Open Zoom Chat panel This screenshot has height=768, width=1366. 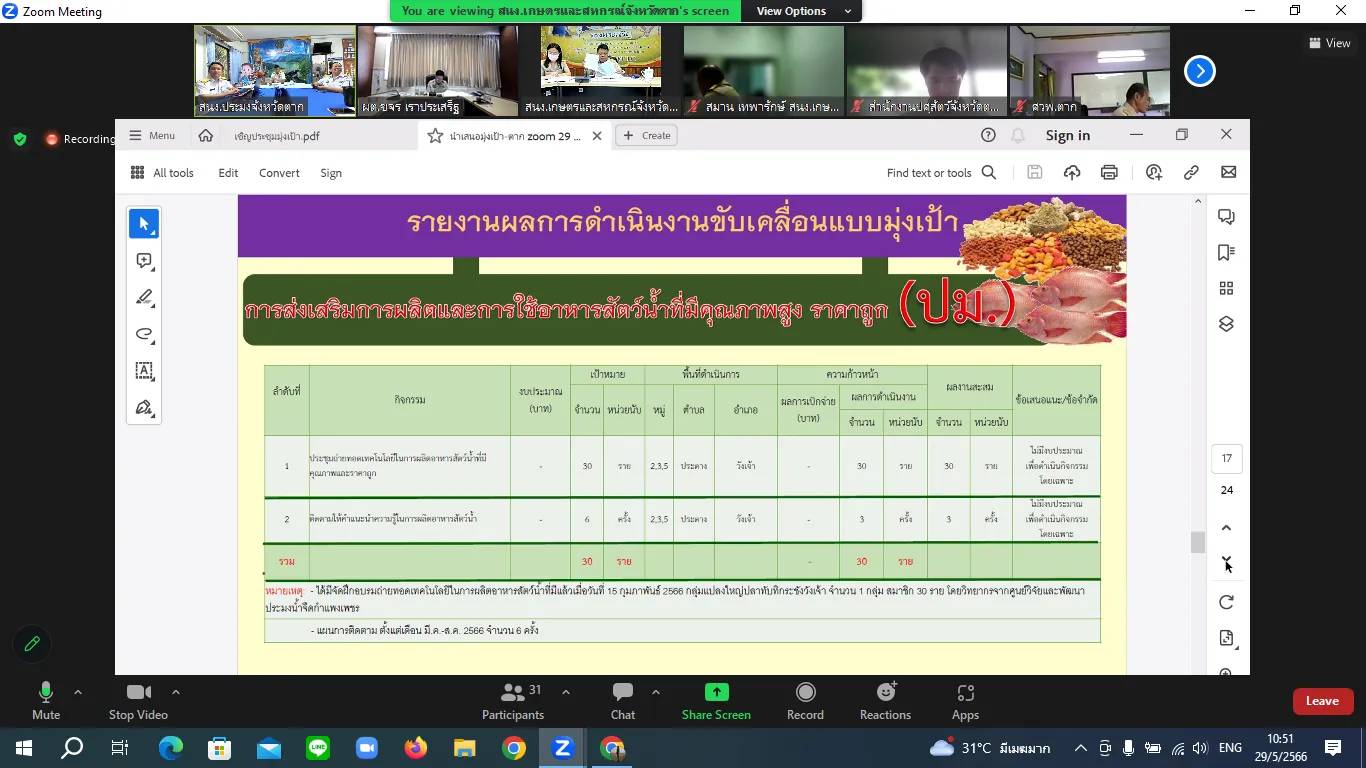[623, 701]
